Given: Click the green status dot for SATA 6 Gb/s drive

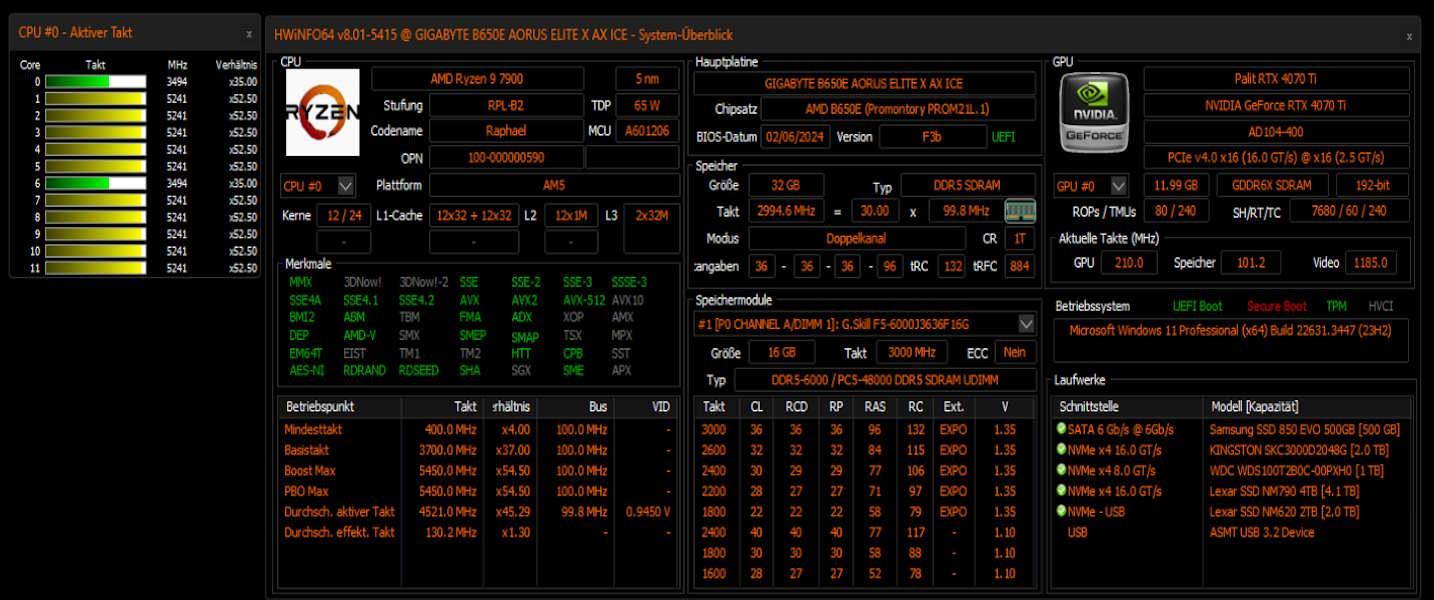Looking at the screenshot, I should coord(1061,429).
